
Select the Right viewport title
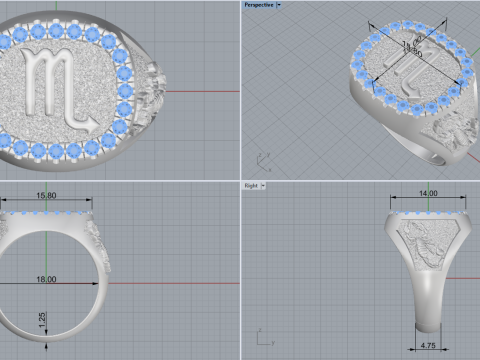(251, 186)
